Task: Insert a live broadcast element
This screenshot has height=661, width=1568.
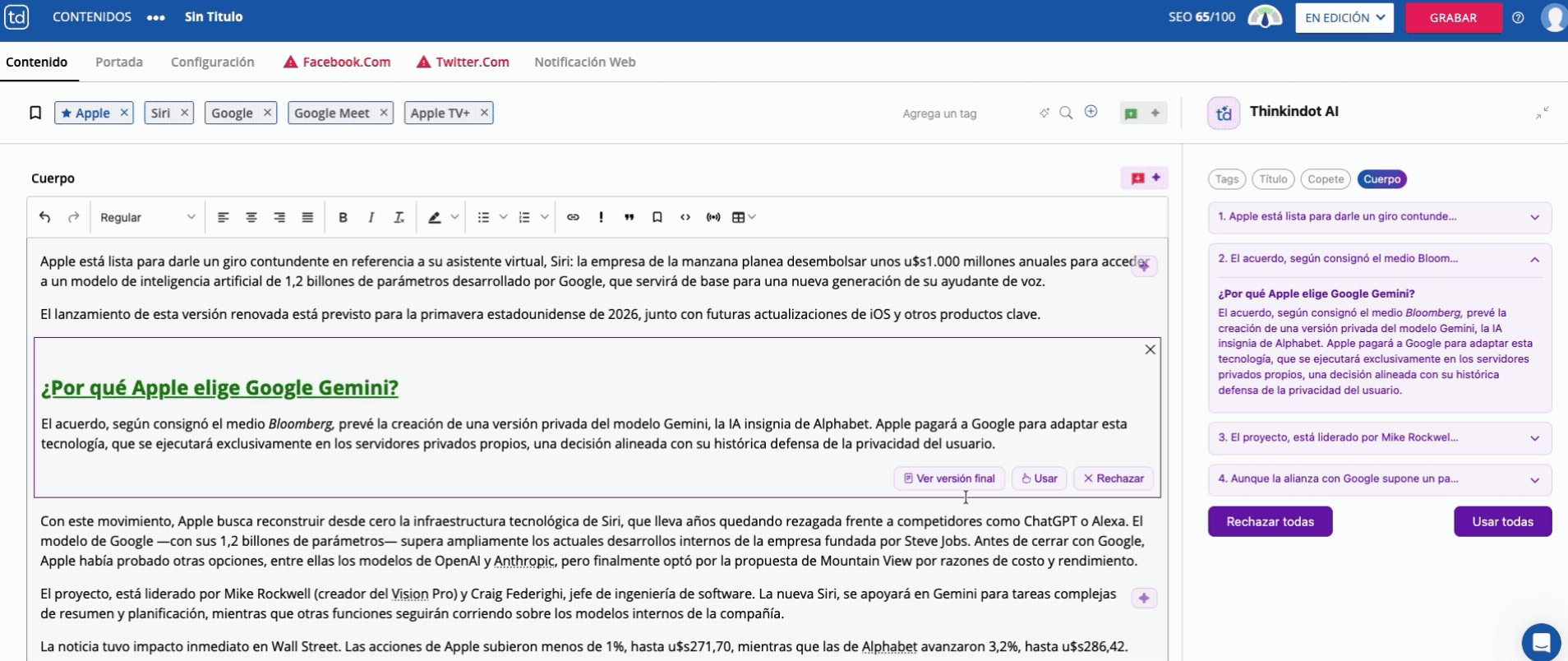Action: click(713, 217)
